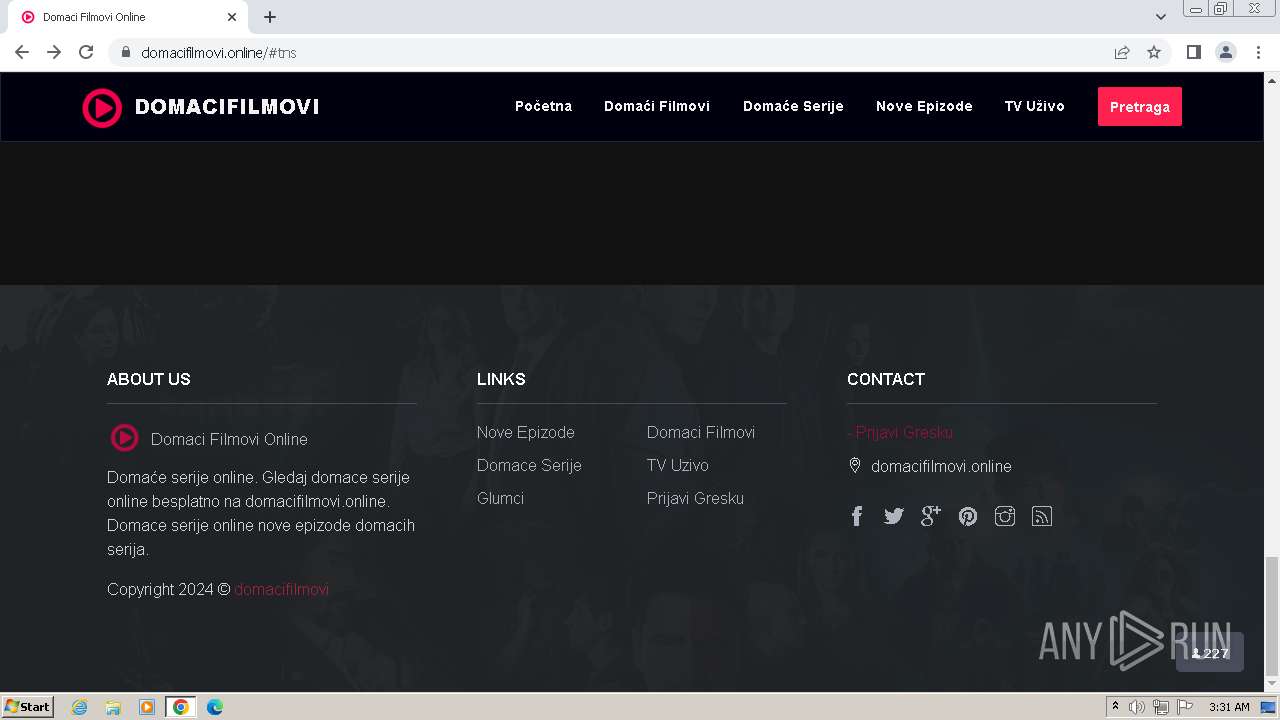
Task: Open TV Uživo menu item
Action: [1035, 106]
